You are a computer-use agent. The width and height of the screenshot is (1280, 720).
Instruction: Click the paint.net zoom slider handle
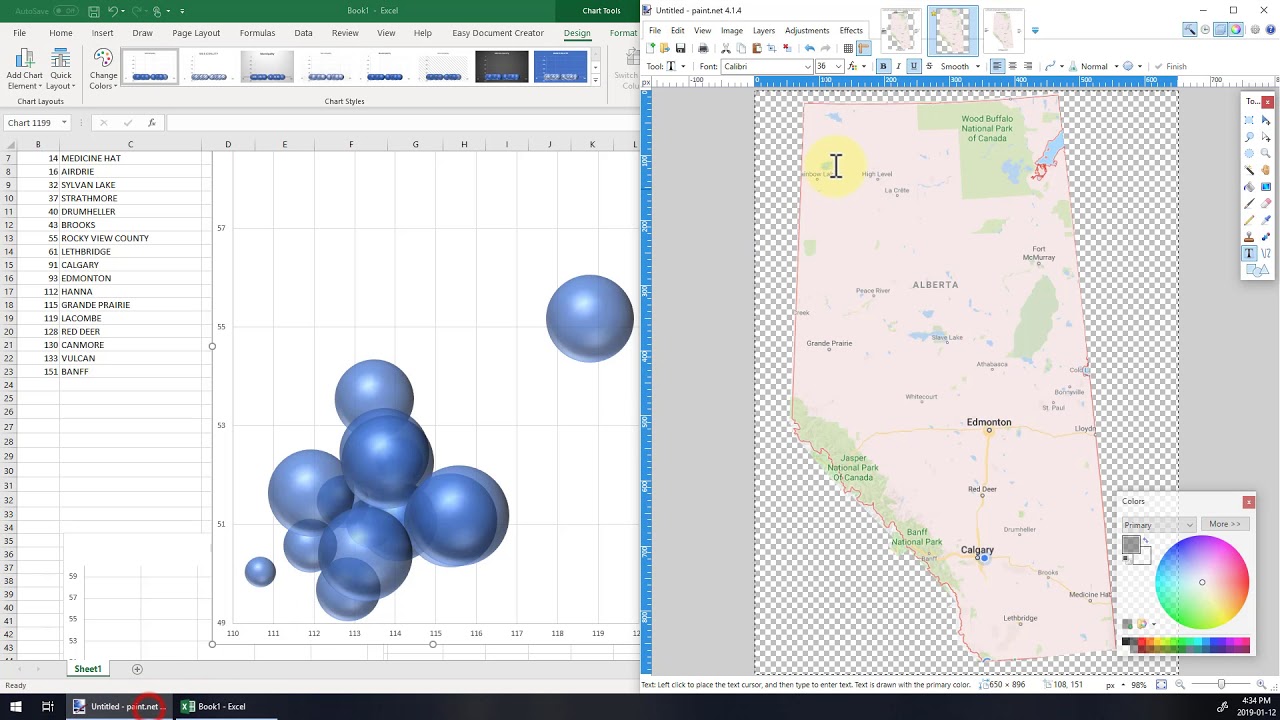click(1221, 684)
